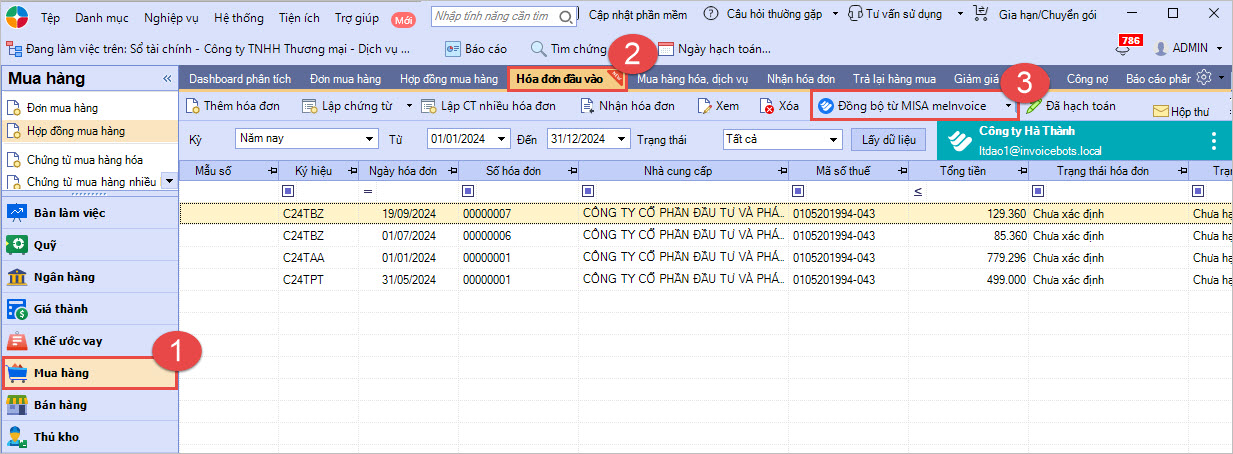Toggle filter checkbox under Số hóa đơn column

point(468,190)
